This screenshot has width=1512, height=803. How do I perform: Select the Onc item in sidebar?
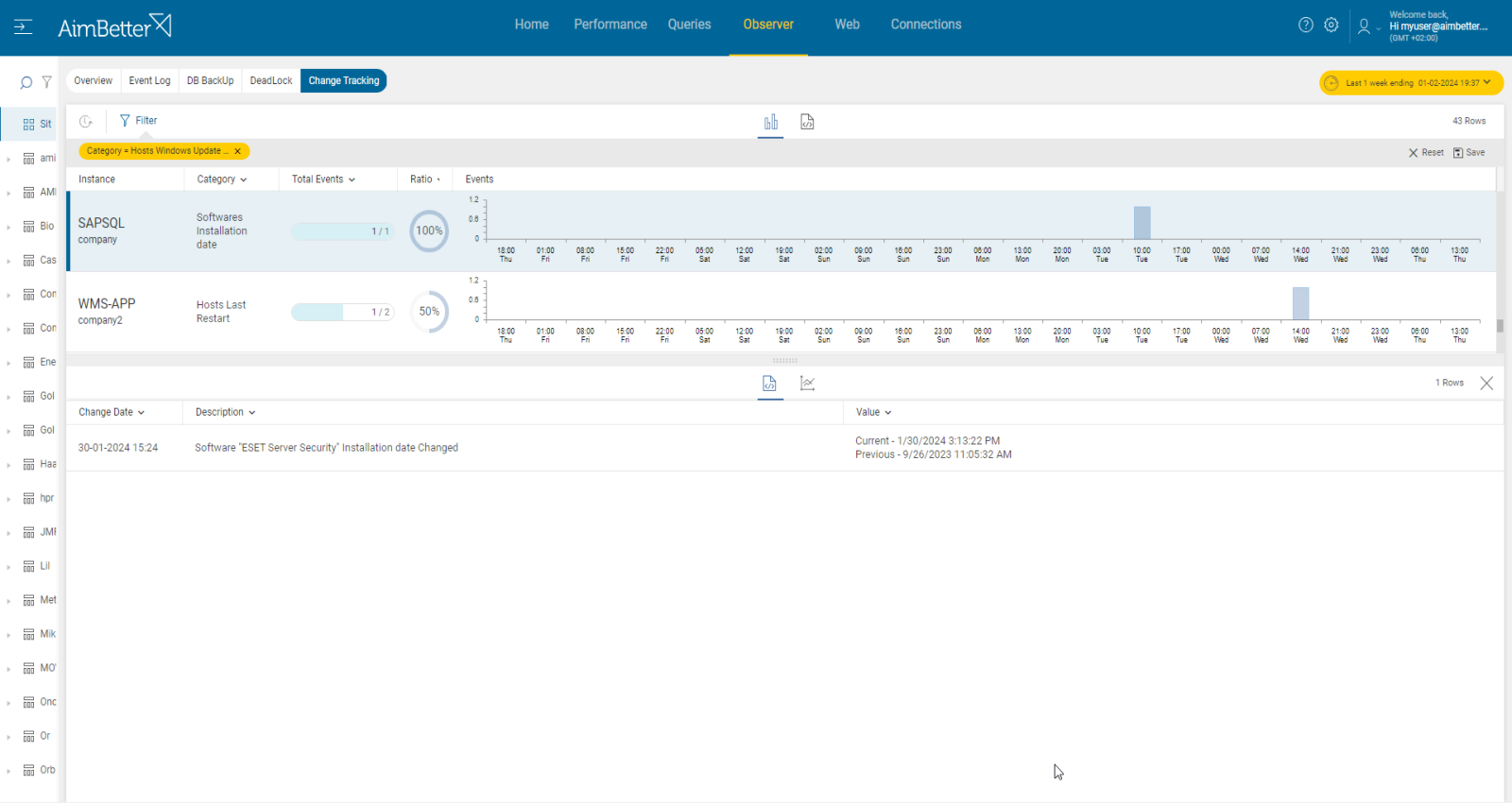click(40, 703)
